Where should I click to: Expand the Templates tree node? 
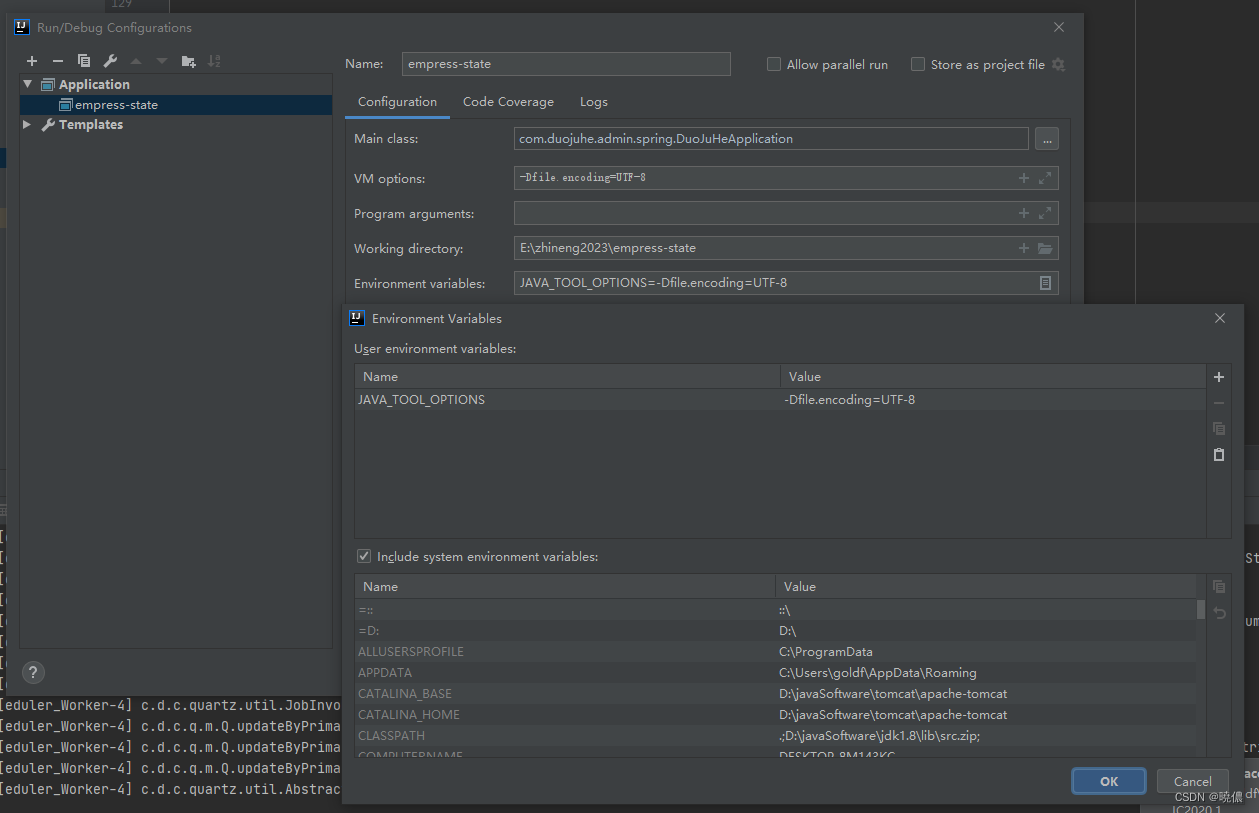point(26,124)
